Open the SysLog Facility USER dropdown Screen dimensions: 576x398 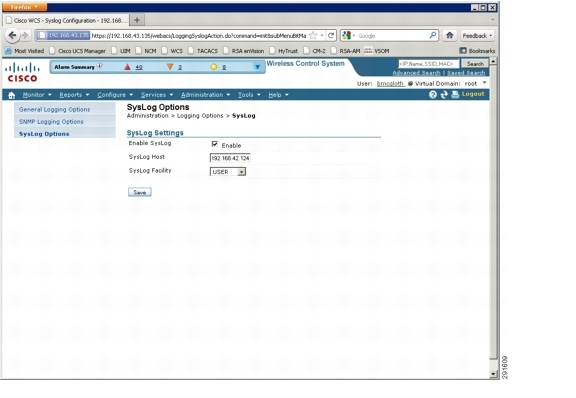[228, 172]
